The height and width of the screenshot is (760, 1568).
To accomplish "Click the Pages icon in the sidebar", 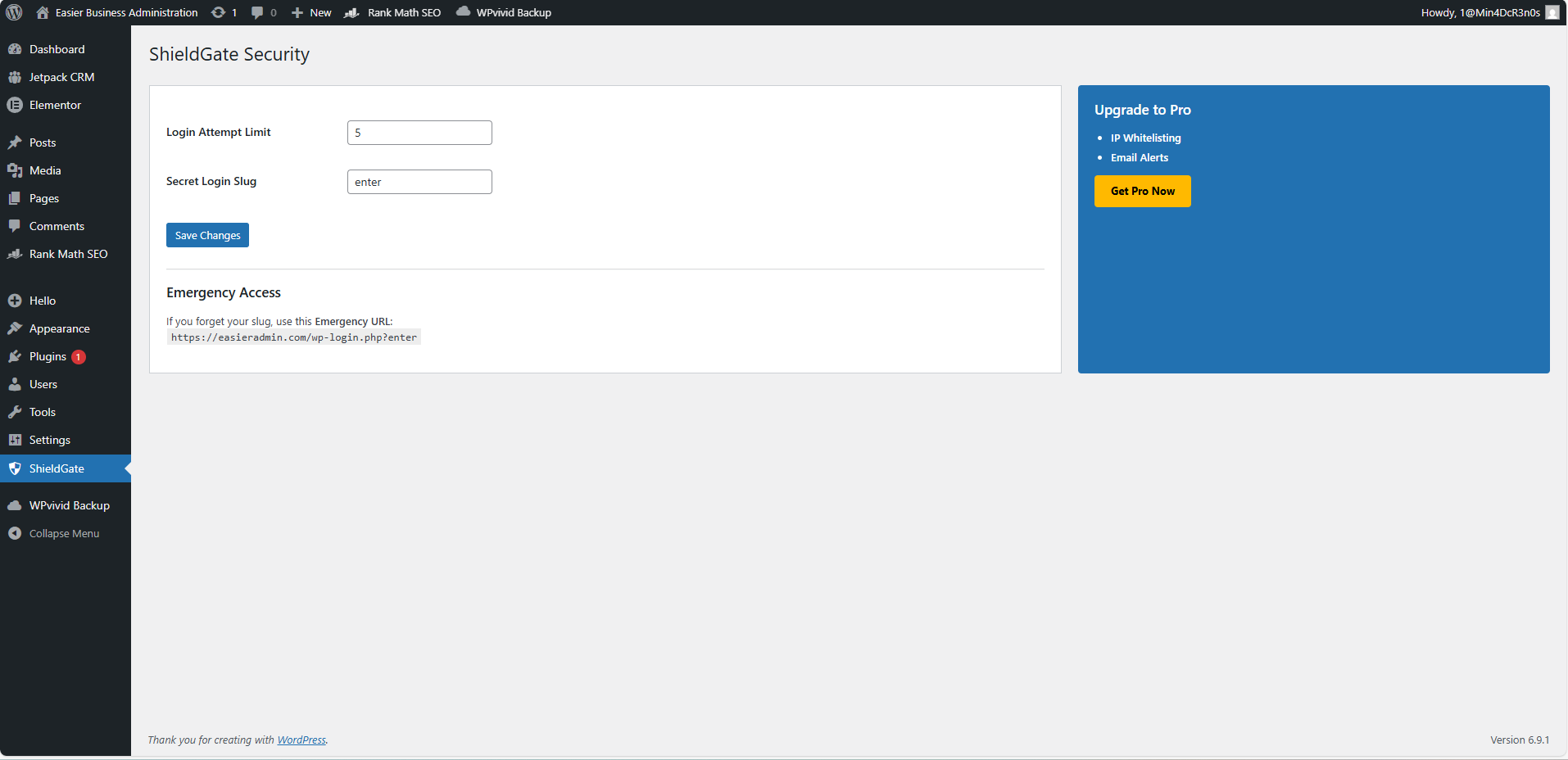I will coord(15,198).
